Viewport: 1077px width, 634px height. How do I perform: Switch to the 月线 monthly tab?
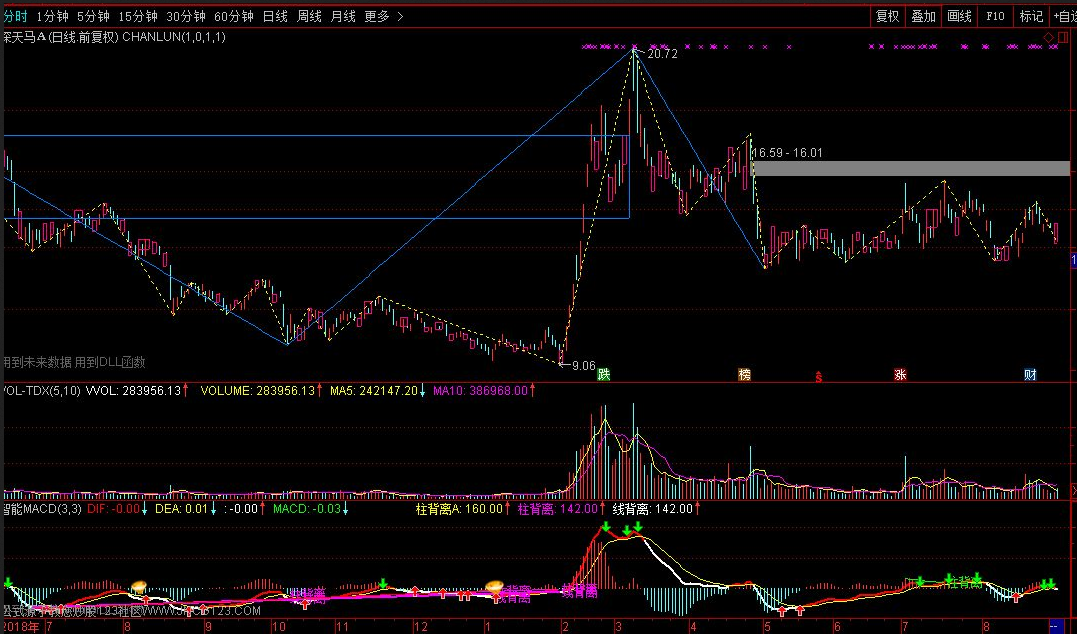click(x=343, y=16)
